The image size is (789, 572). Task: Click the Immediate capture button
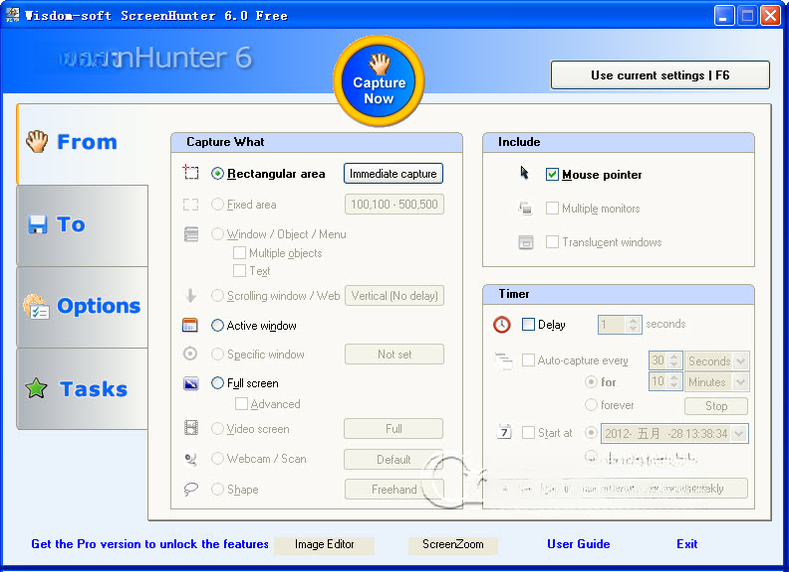point(393,174)
